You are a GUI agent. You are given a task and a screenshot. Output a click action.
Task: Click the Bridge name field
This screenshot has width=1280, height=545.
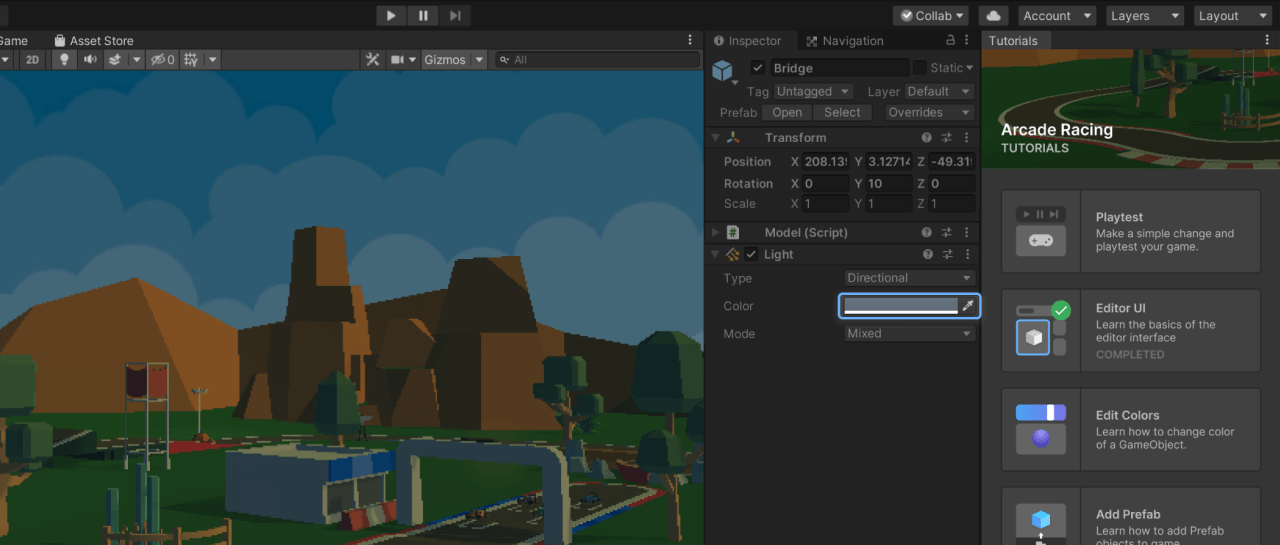click(838, 68)
